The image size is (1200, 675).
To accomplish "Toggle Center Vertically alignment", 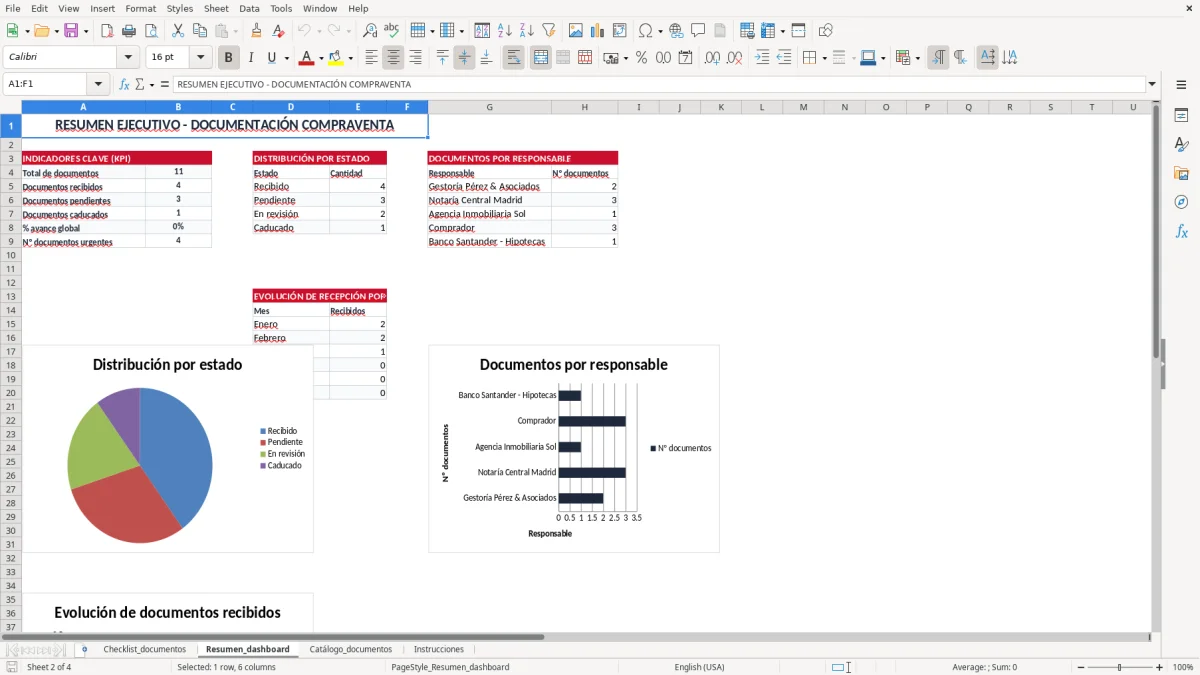I will [464, 58].
